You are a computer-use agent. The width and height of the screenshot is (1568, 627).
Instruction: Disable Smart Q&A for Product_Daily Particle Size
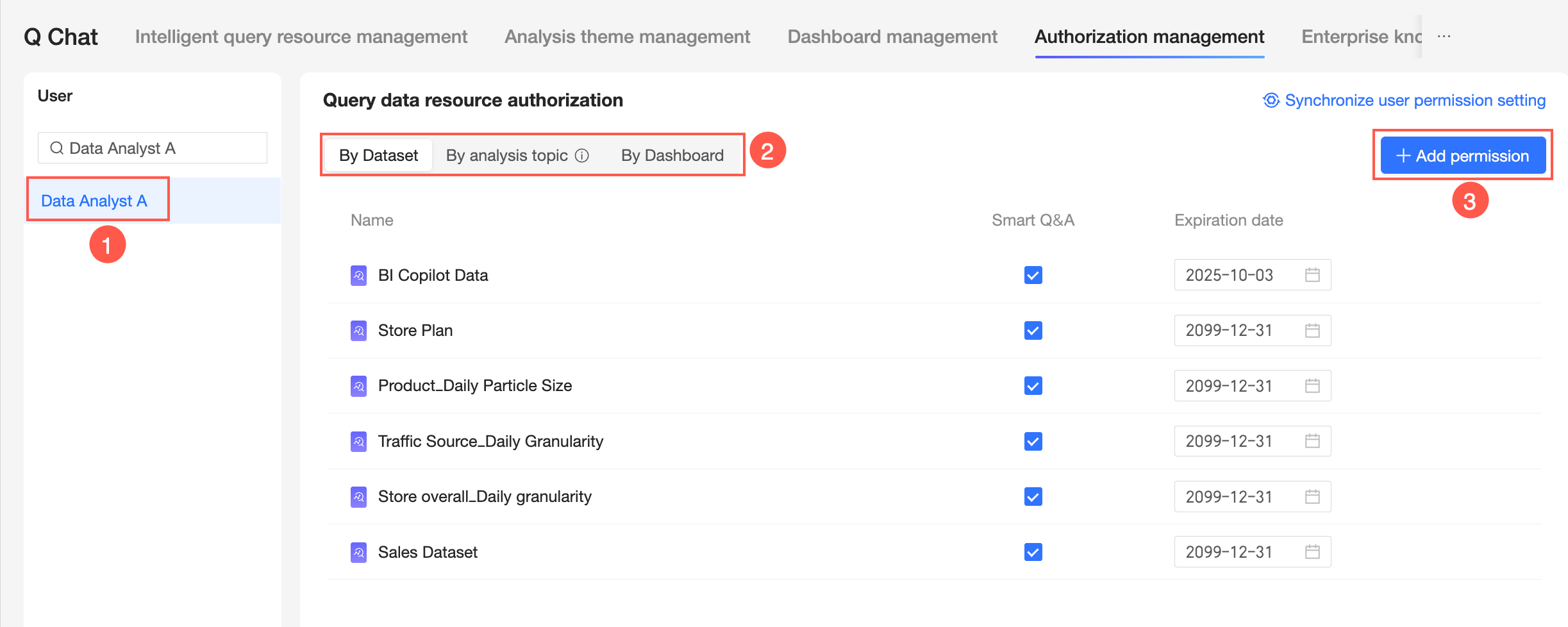pyautogui.click(x=1033, y=386)
